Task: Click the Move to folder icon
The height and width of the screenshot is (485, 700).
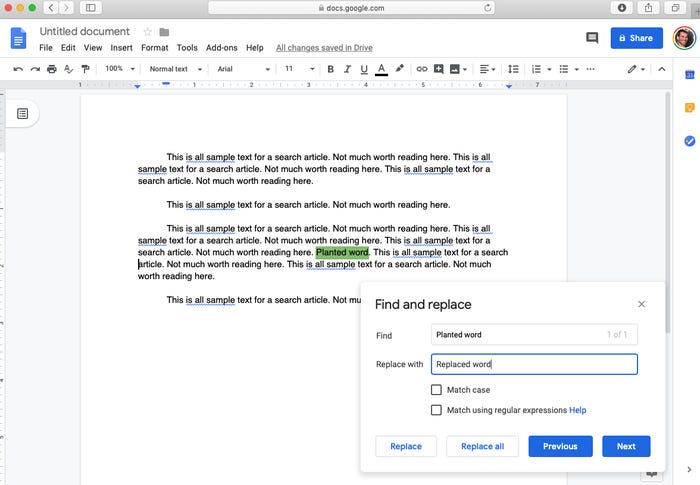Action: (164, 32)
